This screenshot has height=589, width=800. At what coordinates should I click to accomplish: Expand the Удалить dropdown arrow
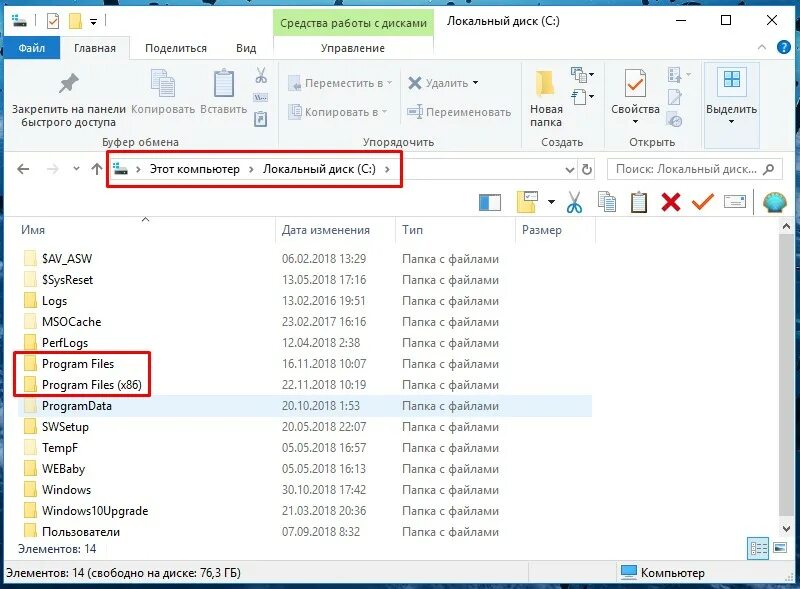tap(476, 83)
